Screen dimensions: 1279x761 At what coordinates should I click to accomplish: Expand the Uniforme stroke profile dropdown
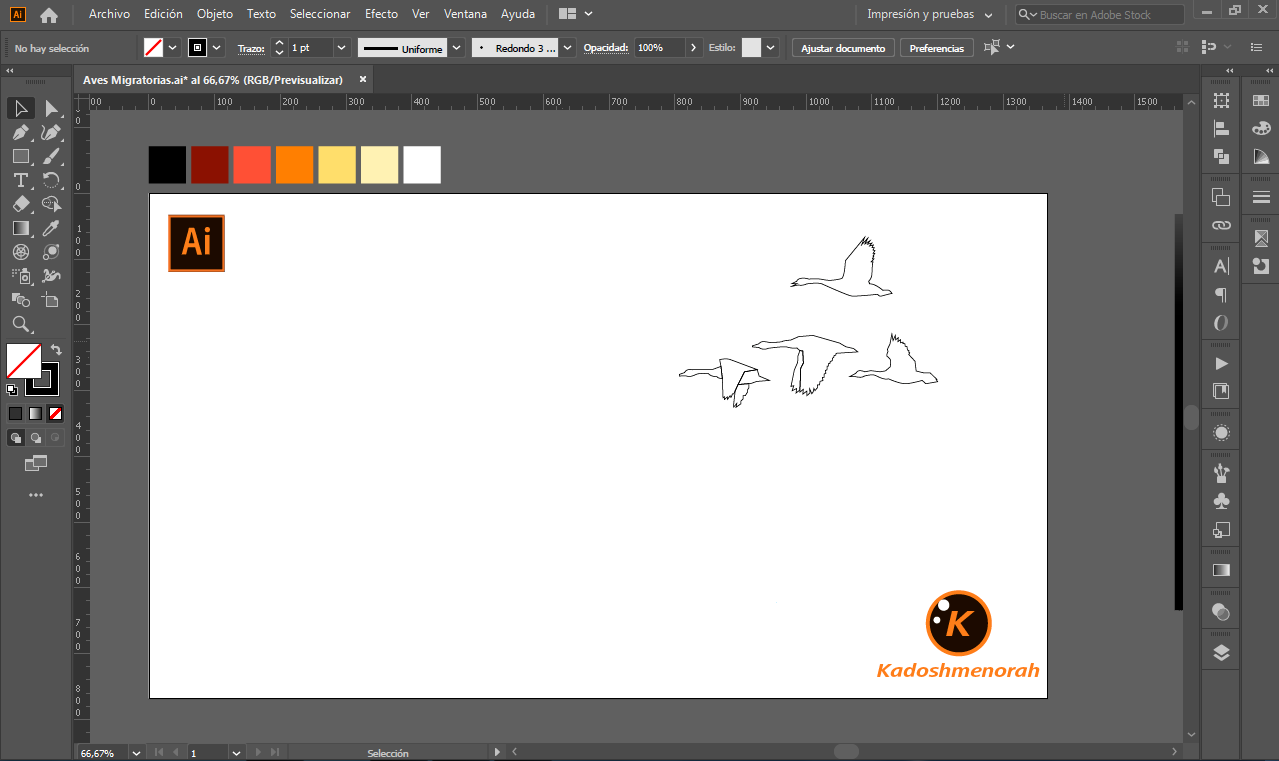456,48
